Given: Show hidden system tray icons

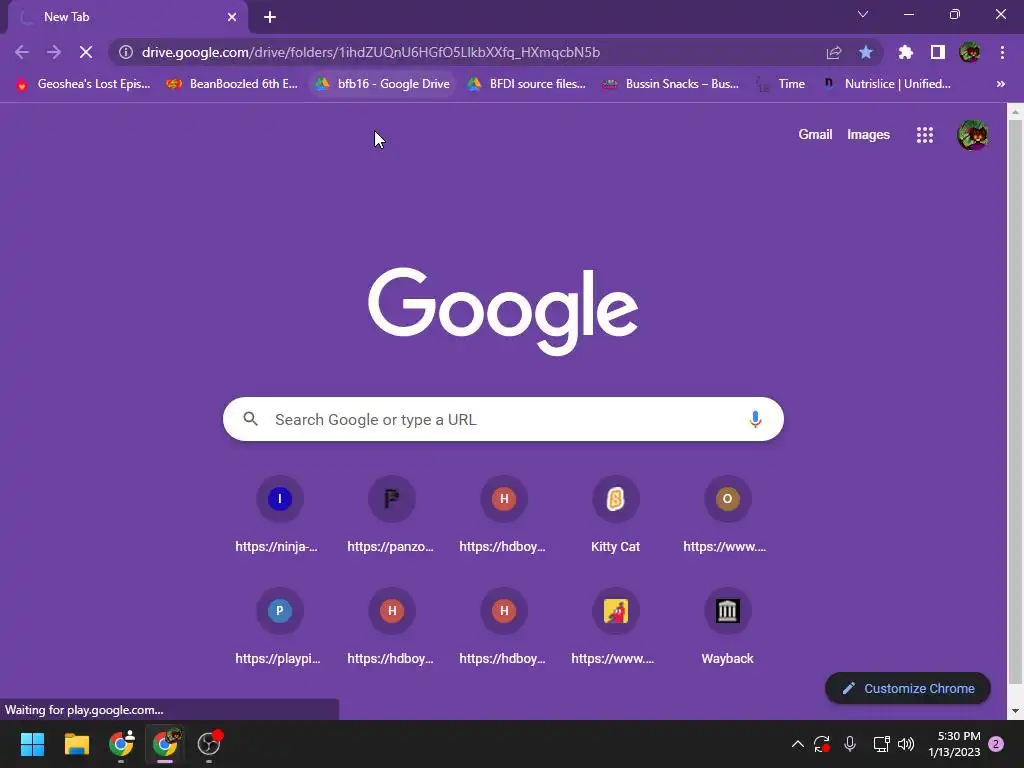Looking at the screenshot, I should click(x=797, y=744).
